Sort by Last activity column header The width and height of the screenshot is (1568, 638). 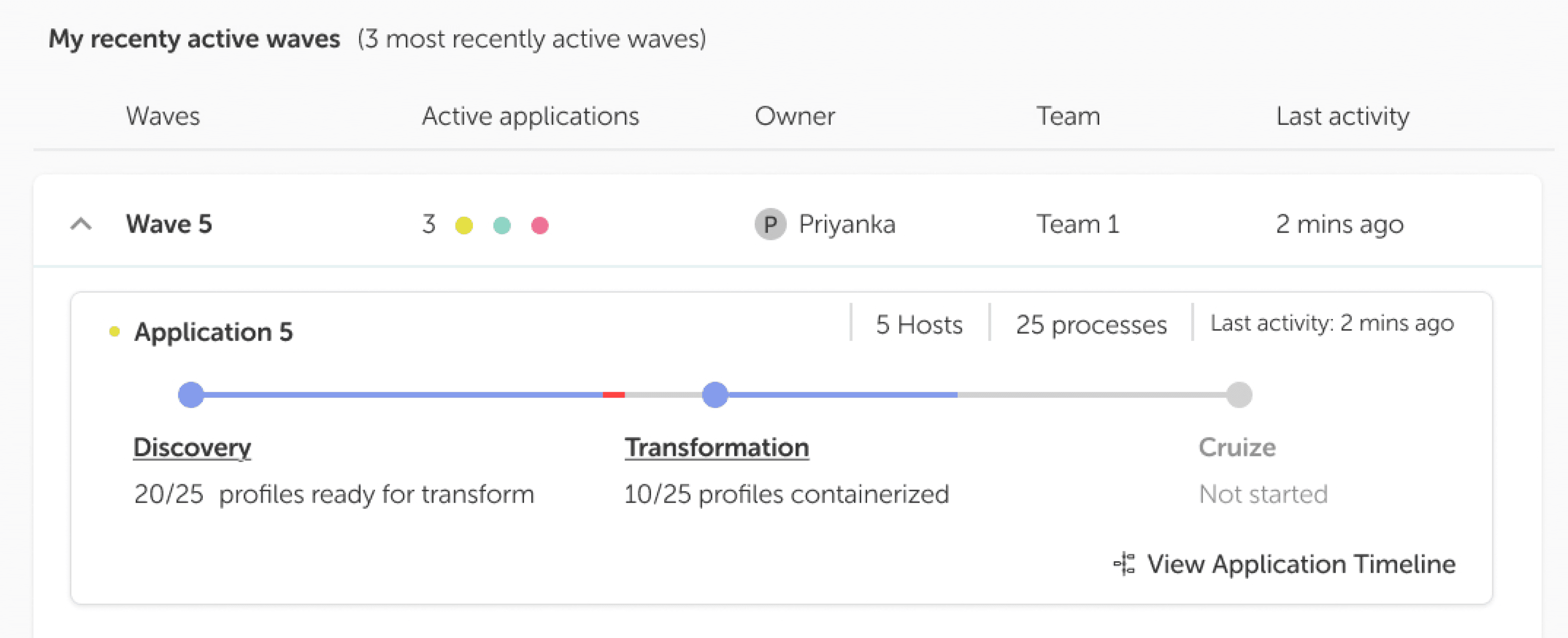coord(1342,116)
